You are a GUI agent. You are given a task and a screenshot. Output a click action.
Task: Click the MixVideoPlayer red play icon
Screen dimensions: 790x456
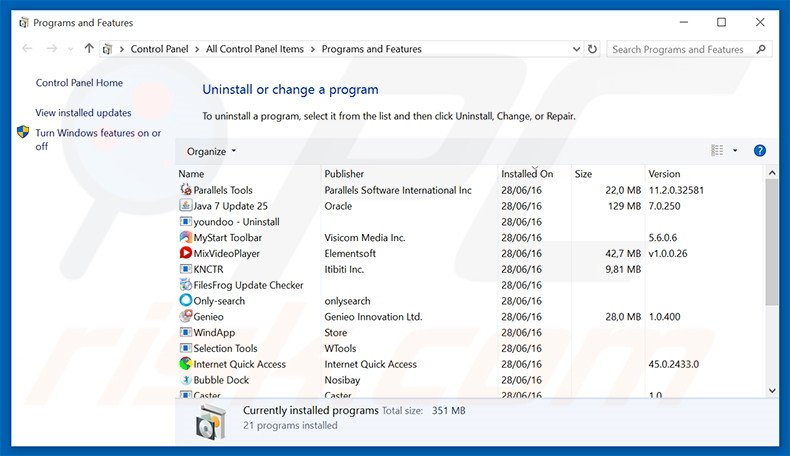186,253
